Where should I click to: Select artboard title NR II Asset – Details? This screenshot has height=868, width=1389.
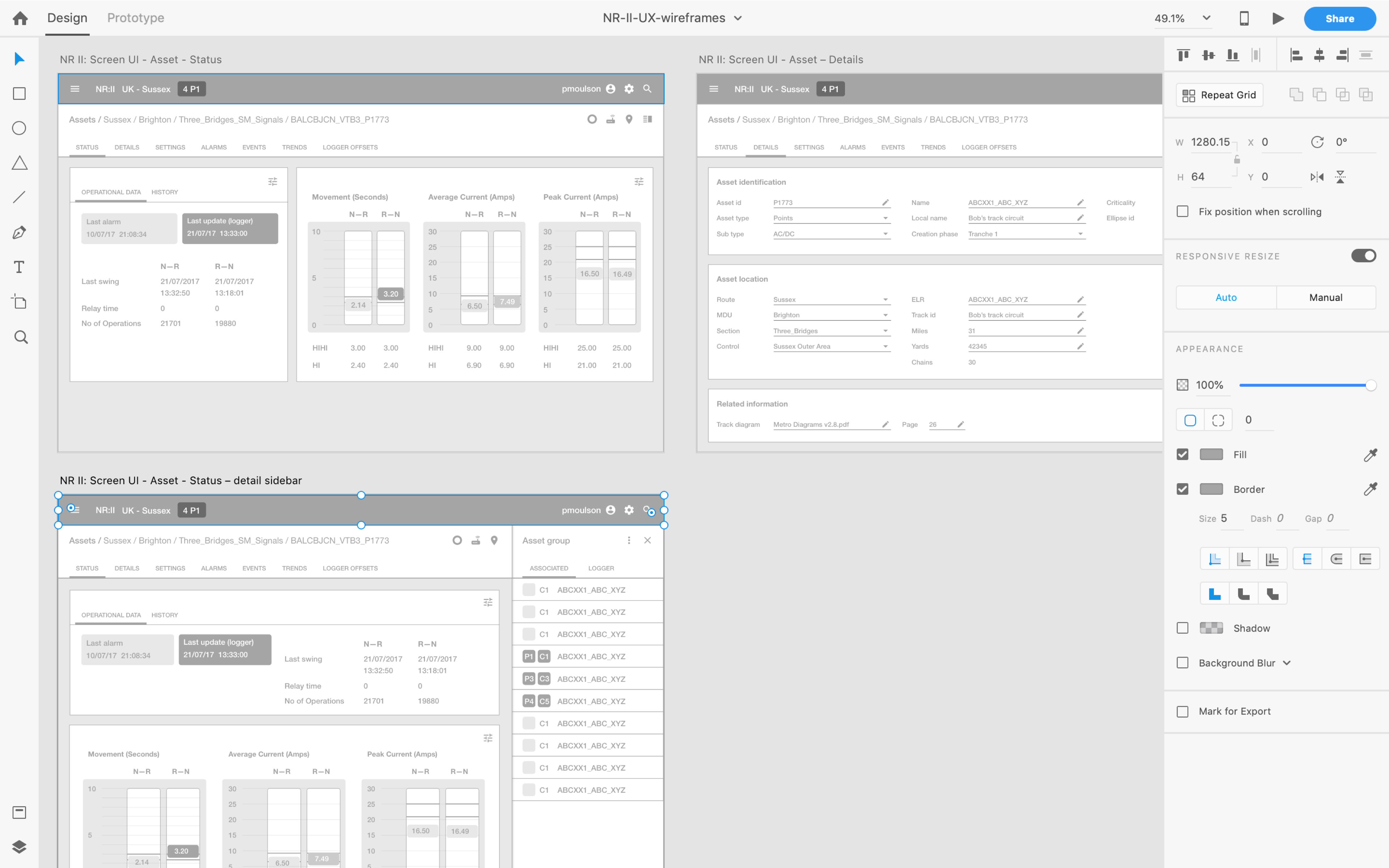coord(781,59)
